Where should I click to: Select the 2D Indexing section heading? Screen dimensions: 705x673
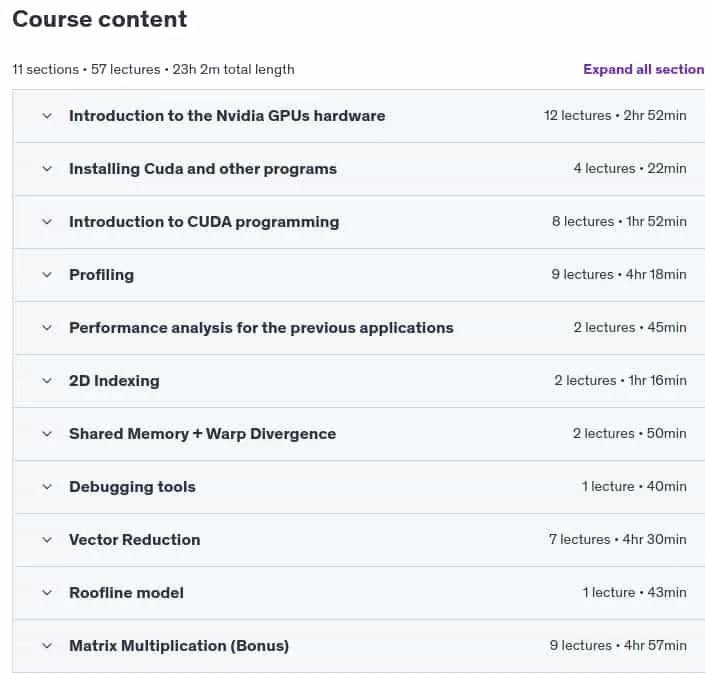click(114, 381)
